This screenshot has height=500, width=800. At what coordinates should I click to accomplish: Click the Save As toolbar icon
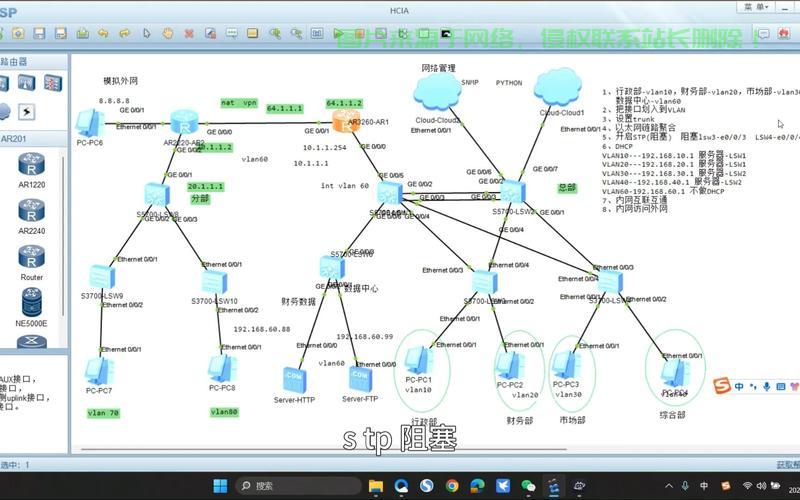[61, 34]
